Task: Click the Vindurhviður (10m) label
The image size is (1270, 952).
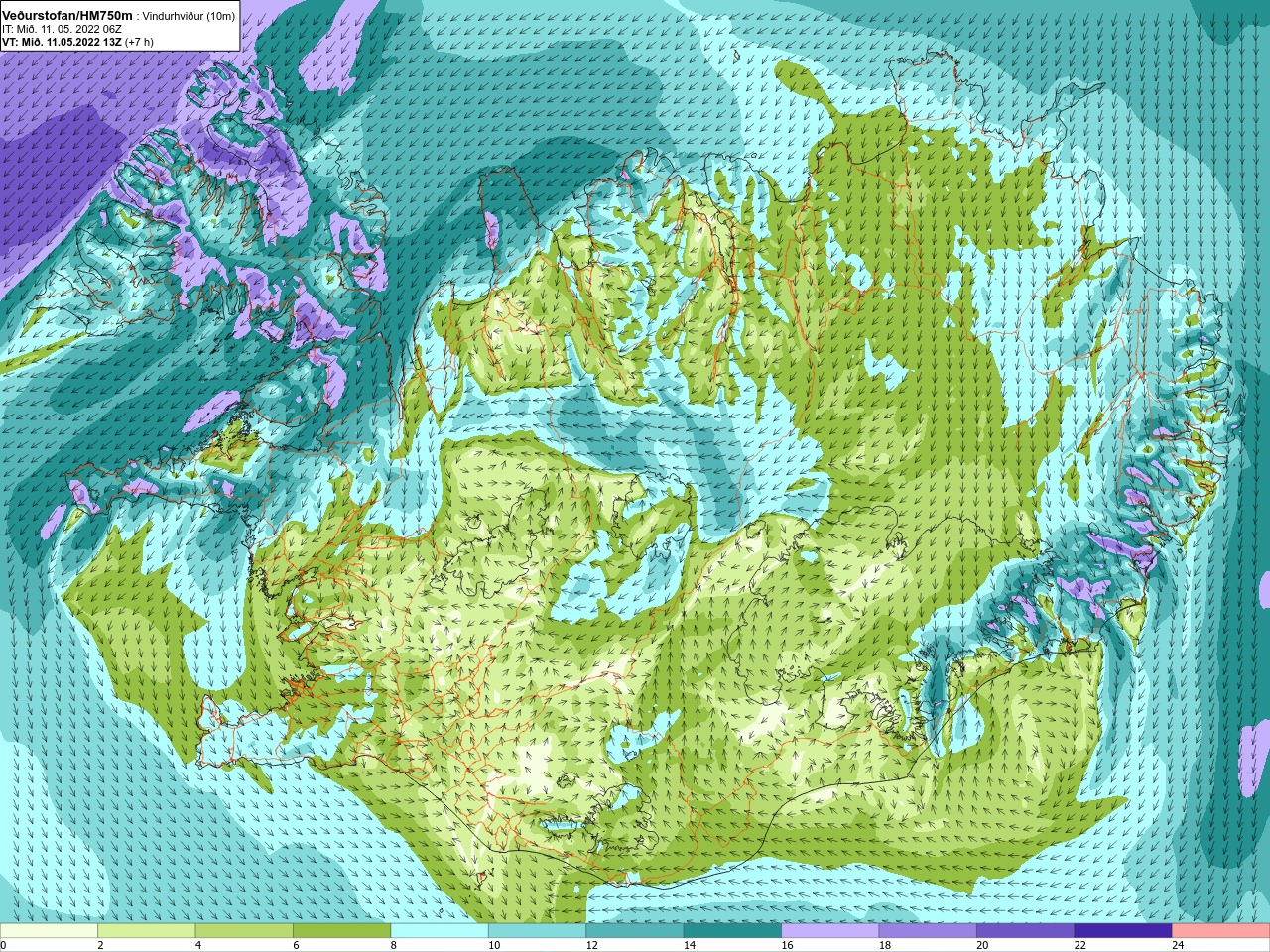Action: [x=190, y=16]
